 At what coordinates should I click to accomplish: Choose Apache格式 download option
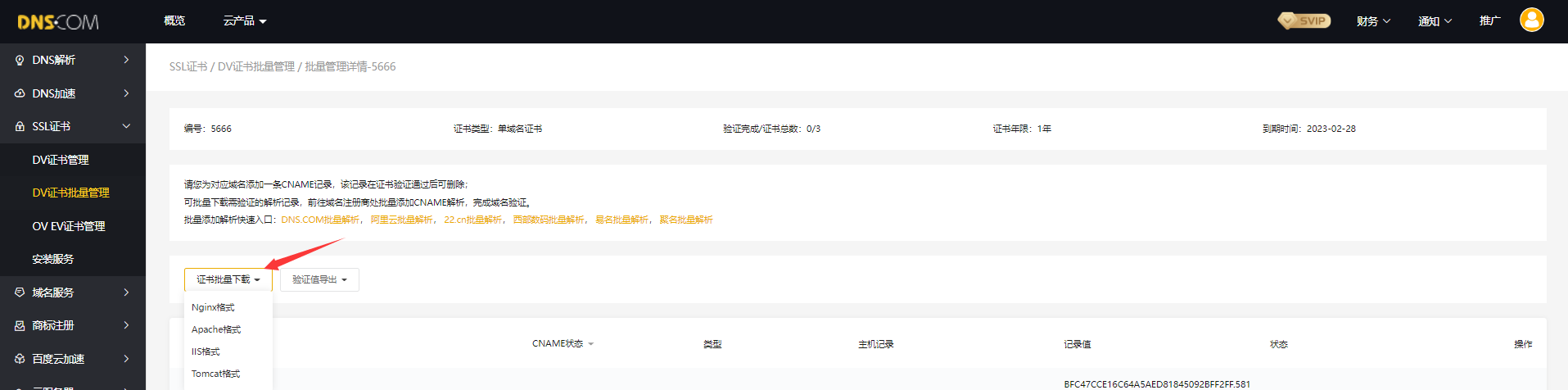pyautogui.click(x=216, y=329)
